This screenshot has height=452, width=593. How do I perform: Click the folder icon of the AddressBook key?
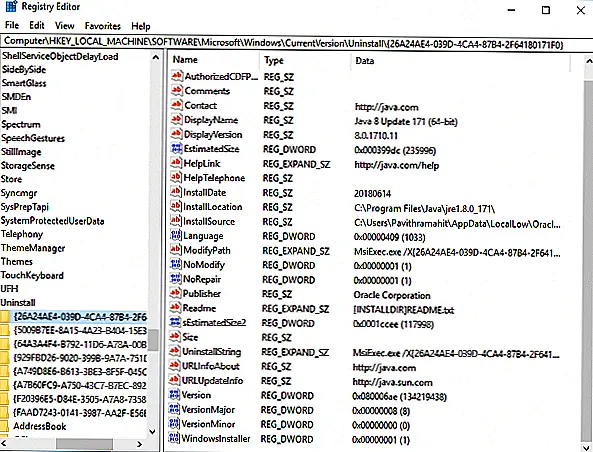tap(5, 426)
